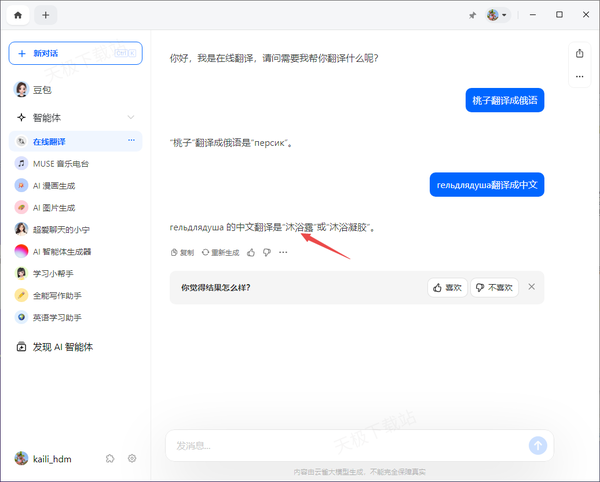The image size is (600, 482).
Task: Click the send arrow button
Action: point(538,445)
